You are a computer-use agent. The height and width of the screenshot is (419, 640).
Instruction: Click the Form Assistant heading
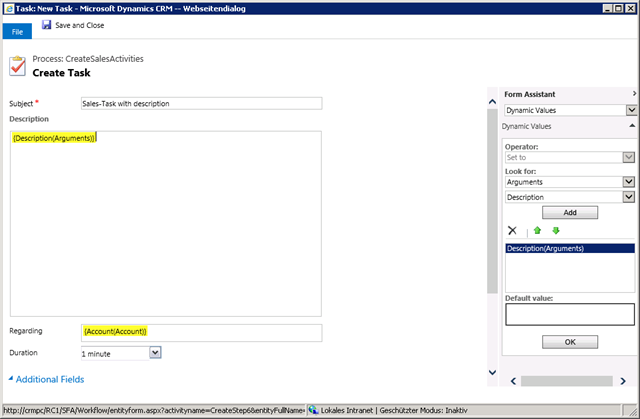(529, 94)
